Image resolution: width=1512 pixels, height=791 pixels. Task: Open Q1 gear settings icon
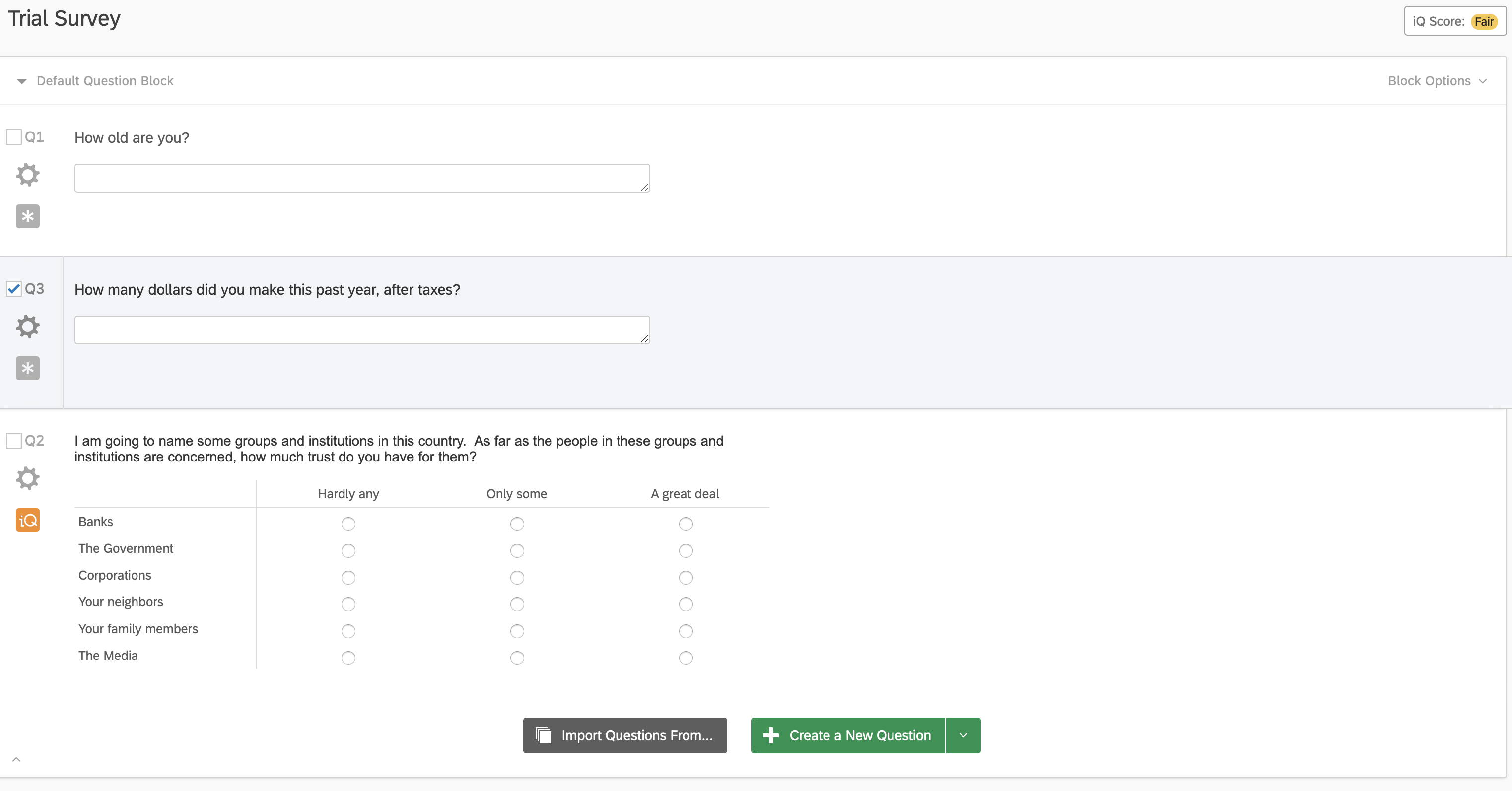pos(28,175)
